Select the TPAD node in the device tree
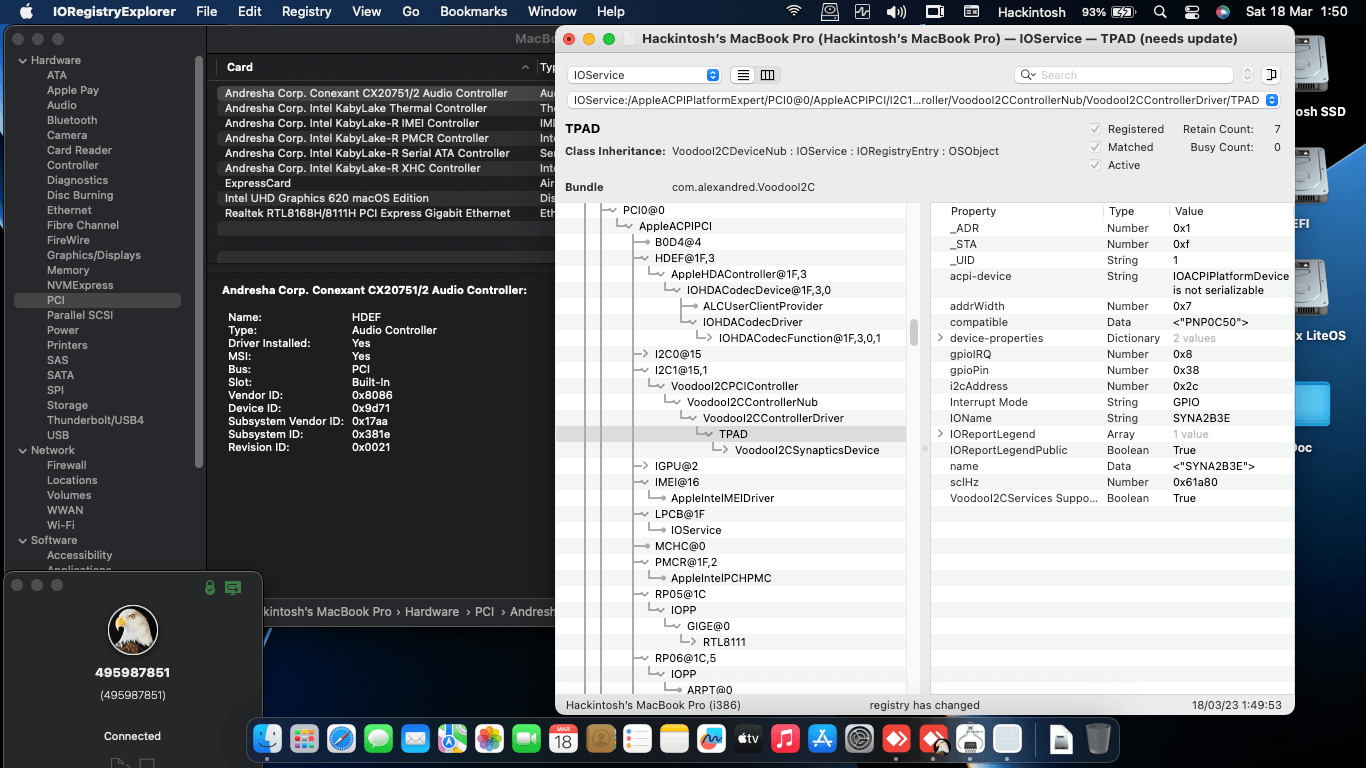1366x768 pixels. (733, 434)
